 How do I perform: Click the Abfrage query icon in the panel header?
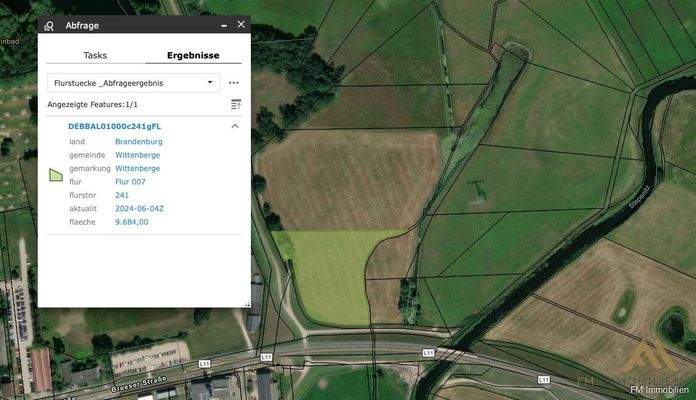49,25
